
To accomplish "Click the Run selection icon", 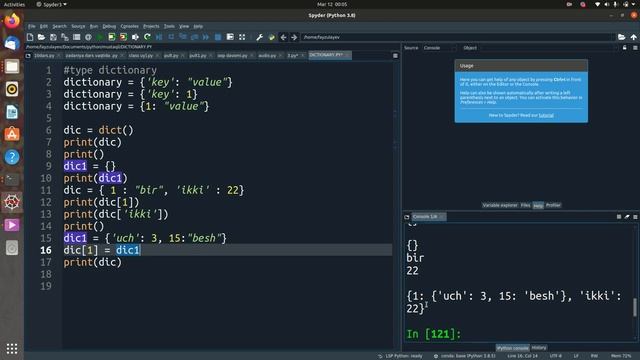I will coord(135,37).
